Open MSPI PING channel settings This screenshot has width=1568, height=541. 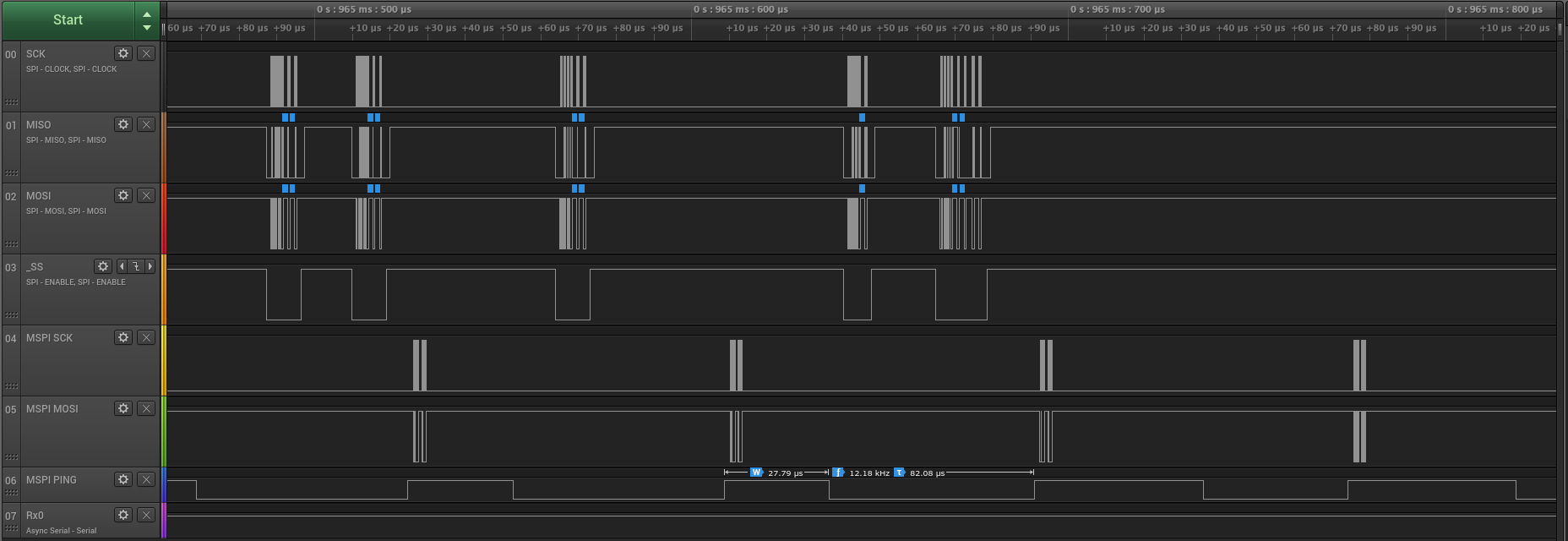tap(123, 479)
